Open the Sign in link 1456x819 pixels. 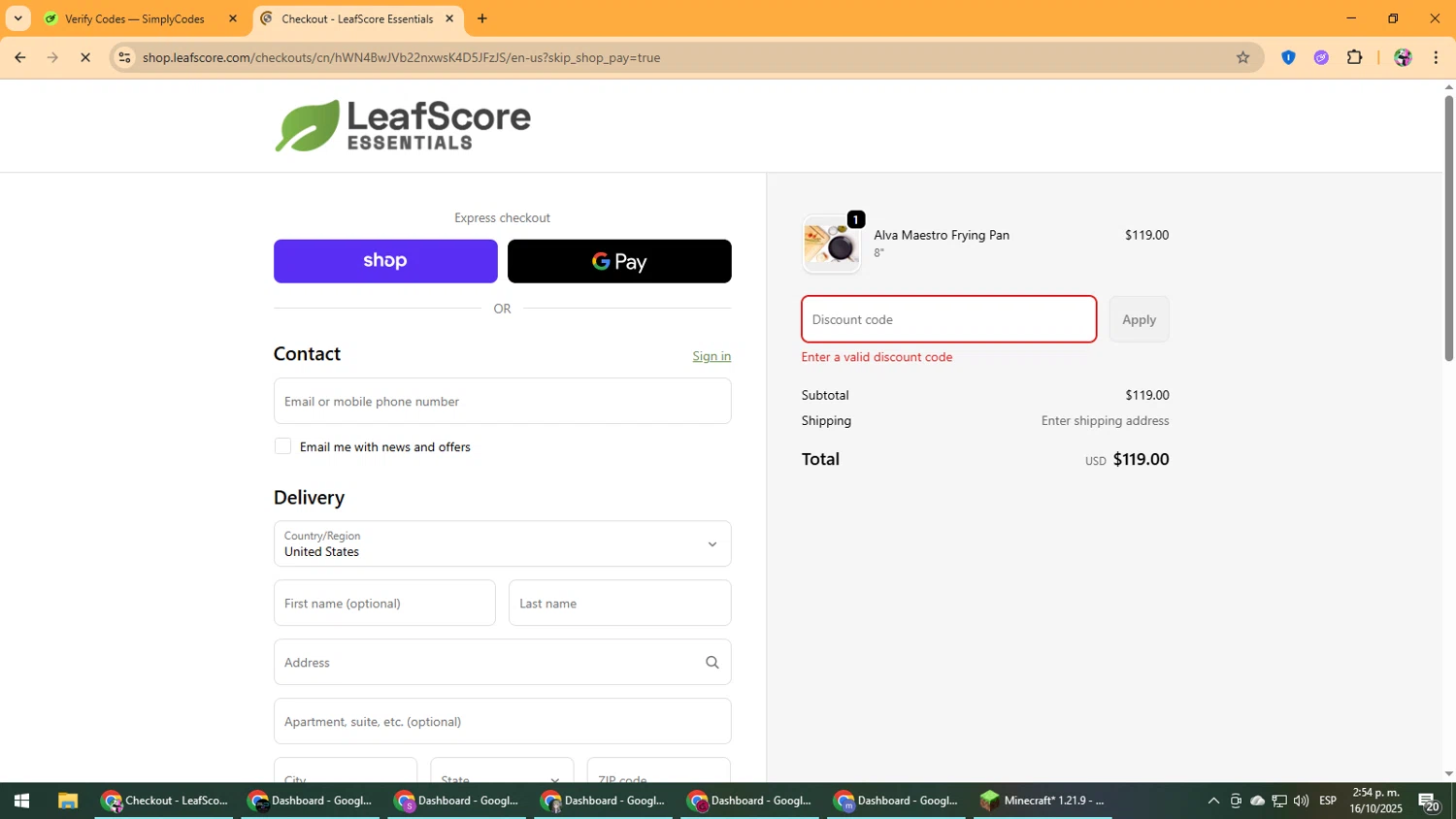click(711, 356)
